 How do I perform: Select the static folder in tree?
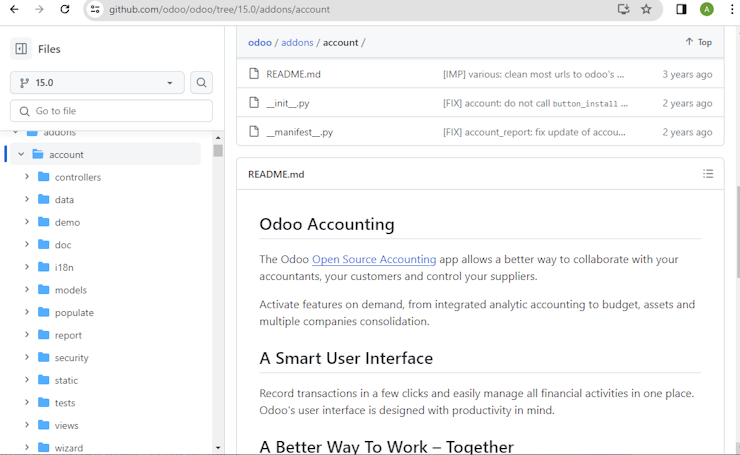click(x=66, y=380)
